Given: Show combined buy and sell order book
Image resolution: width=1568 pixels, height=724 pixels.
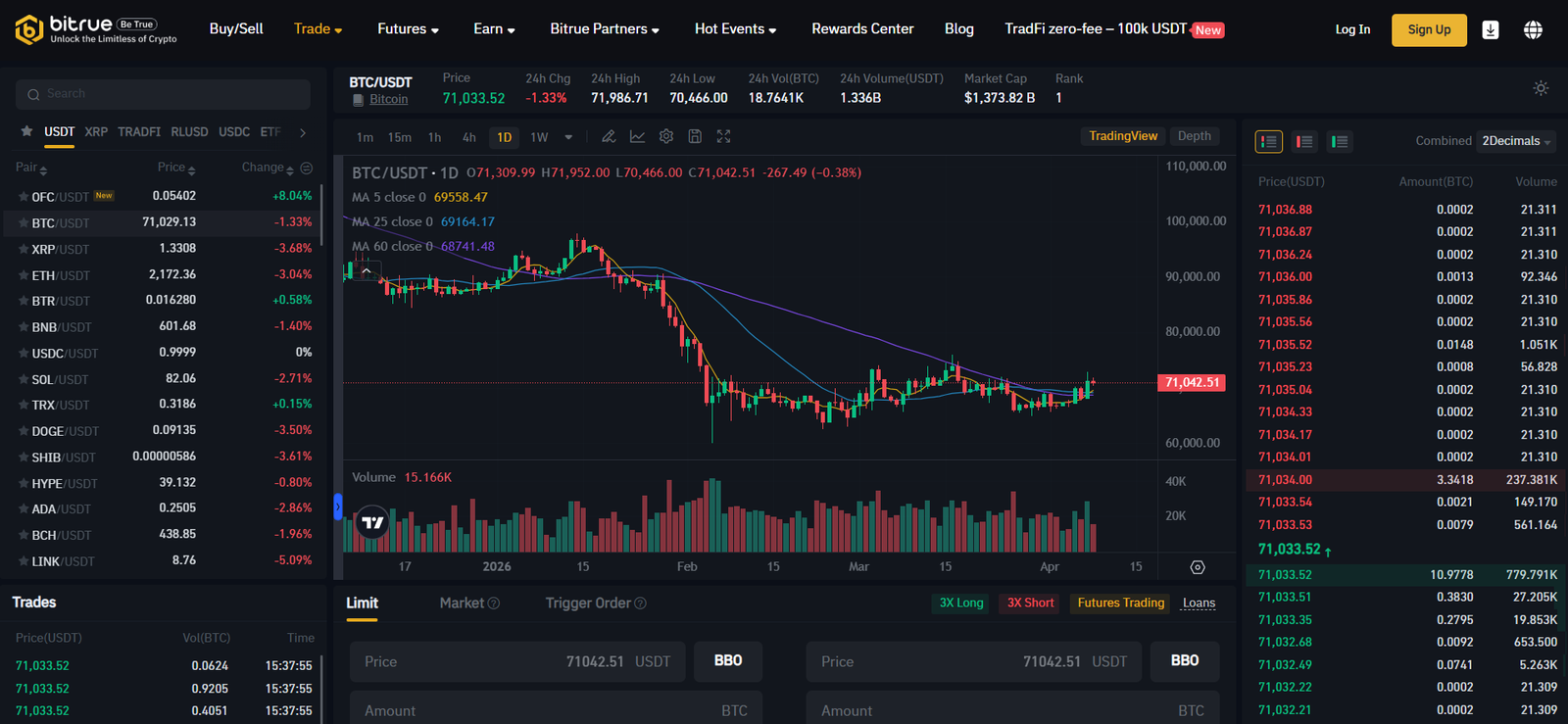Looking at the screenshot, I should click(x=1269, y=141).
